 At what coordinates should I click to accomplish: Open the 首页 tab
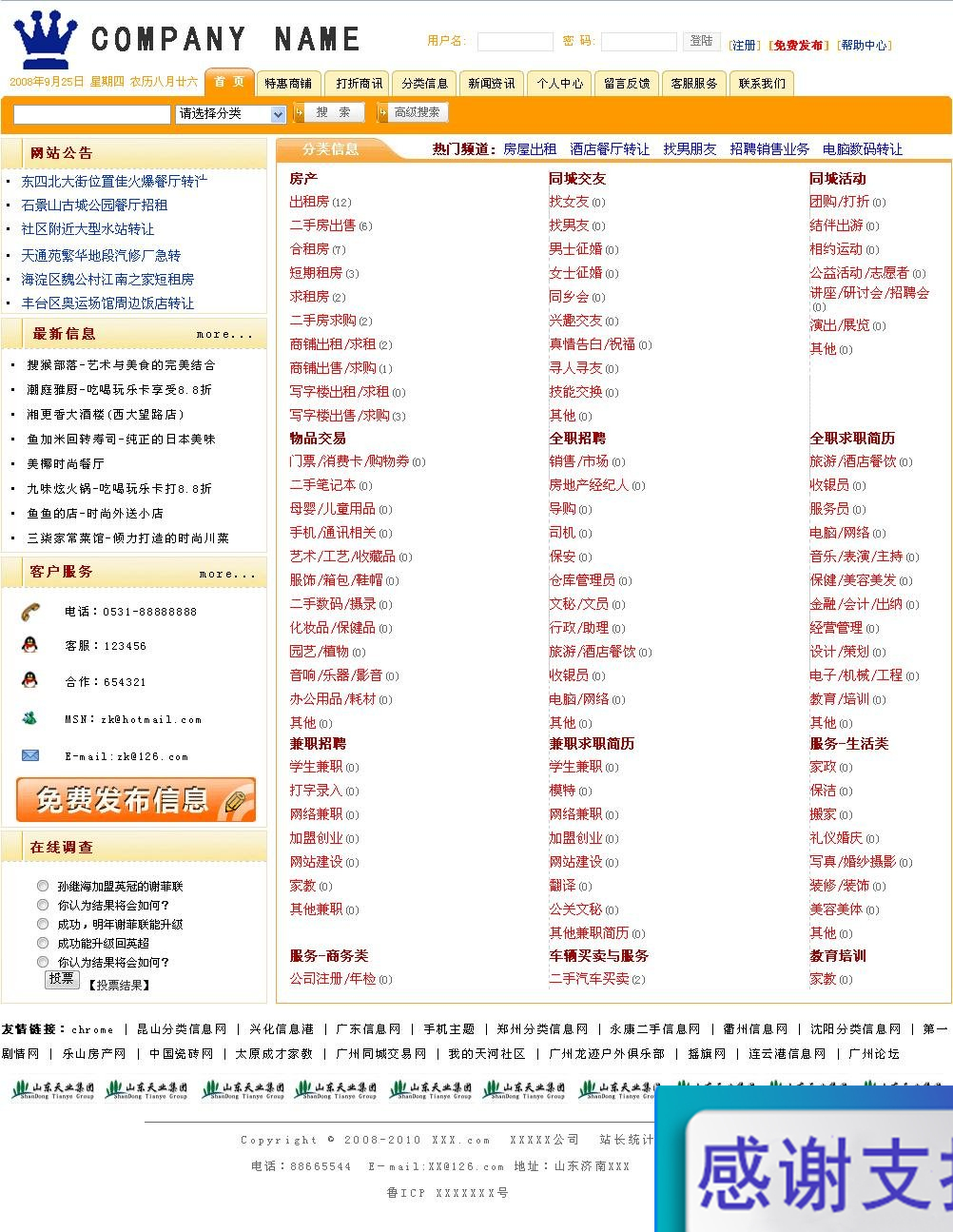229,82
